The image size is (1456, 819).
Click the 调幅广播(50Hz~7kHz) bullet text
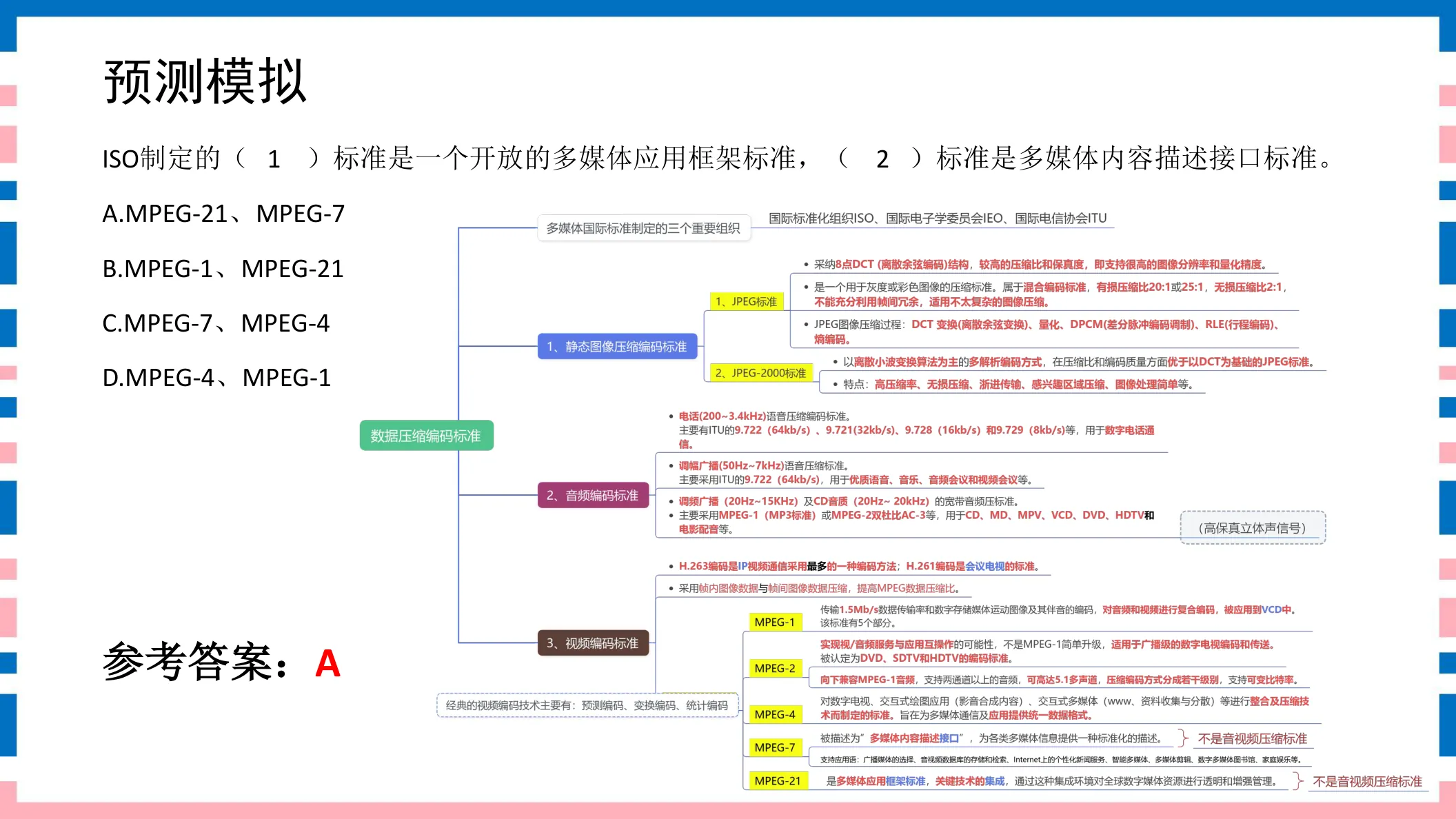click(856, 473)
